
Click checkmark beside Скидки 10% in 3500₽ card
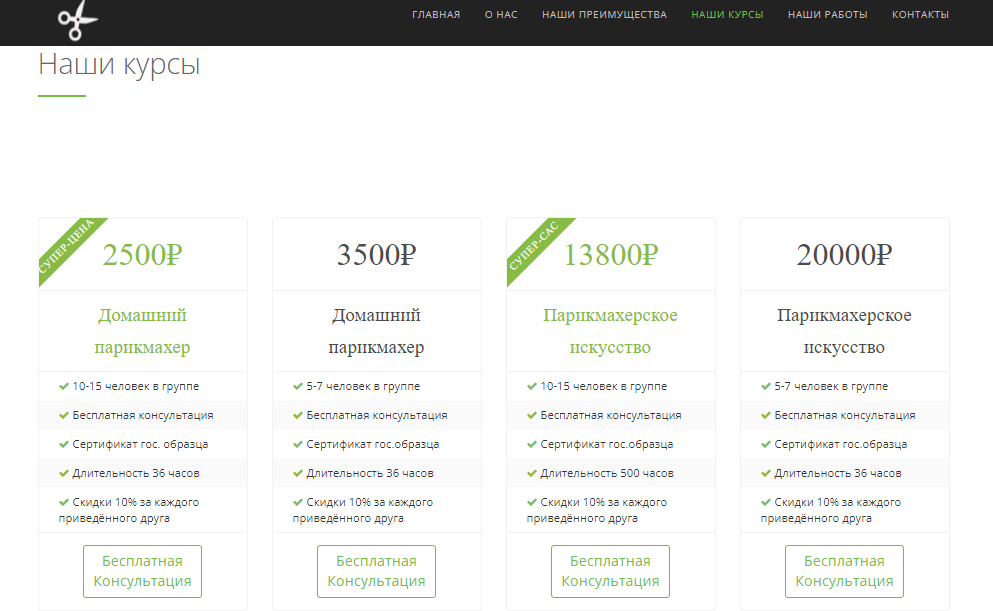[298, 502]
